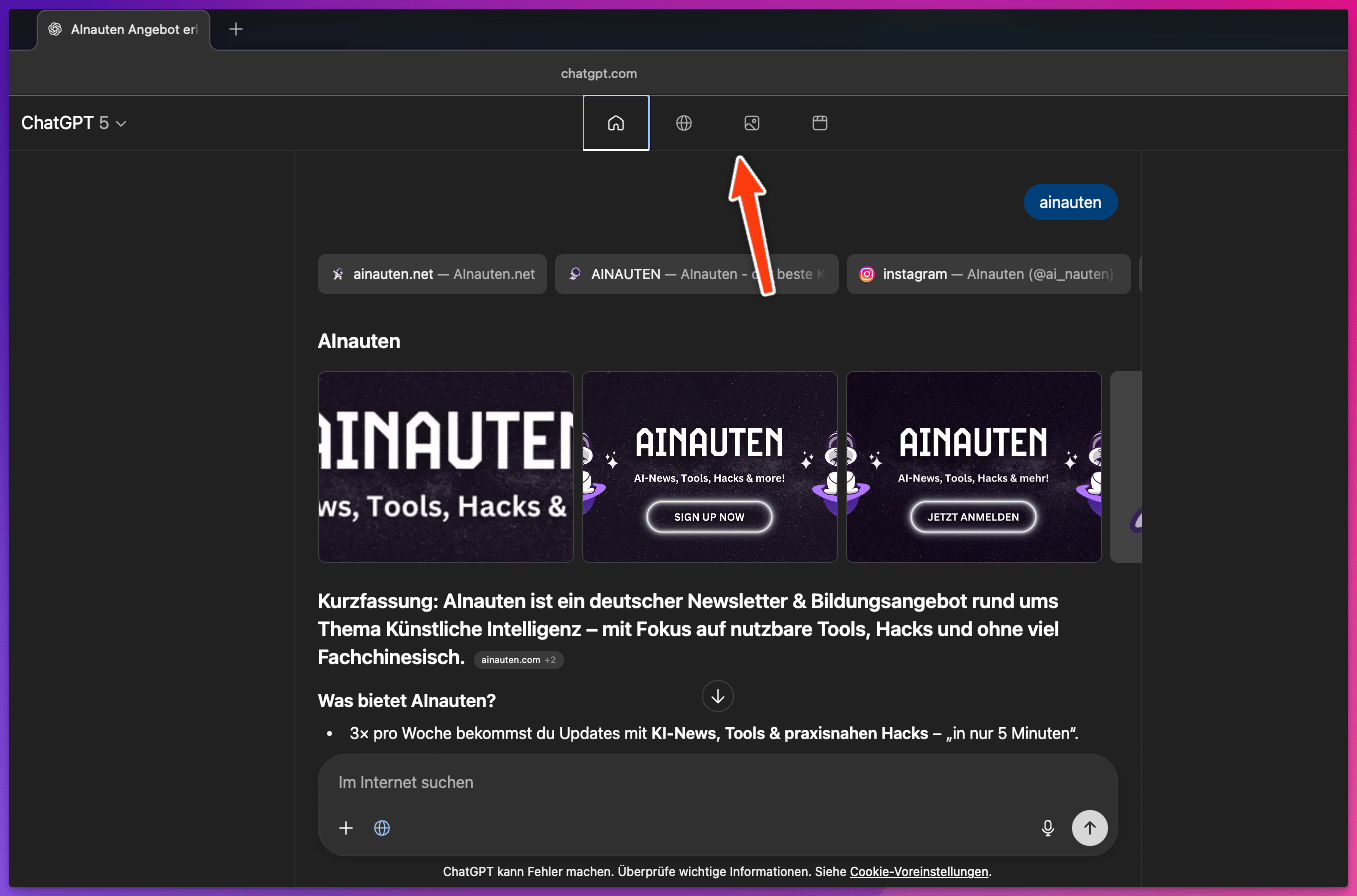
Task: Open the ChatGPT 5 model dropdown
Action: tap(74, 123)
